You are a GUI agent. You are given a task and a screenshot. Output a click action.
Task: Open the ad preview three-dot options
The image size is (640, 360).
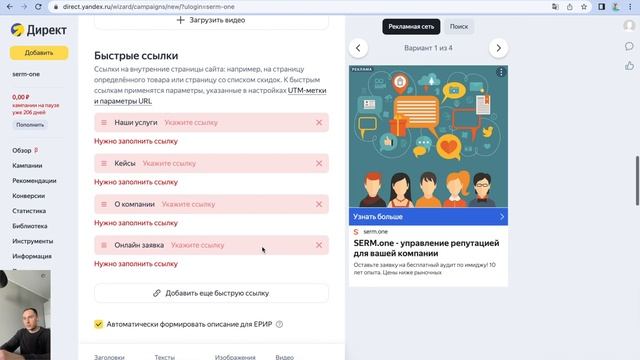pyautogui.click(x=501, y=72)
